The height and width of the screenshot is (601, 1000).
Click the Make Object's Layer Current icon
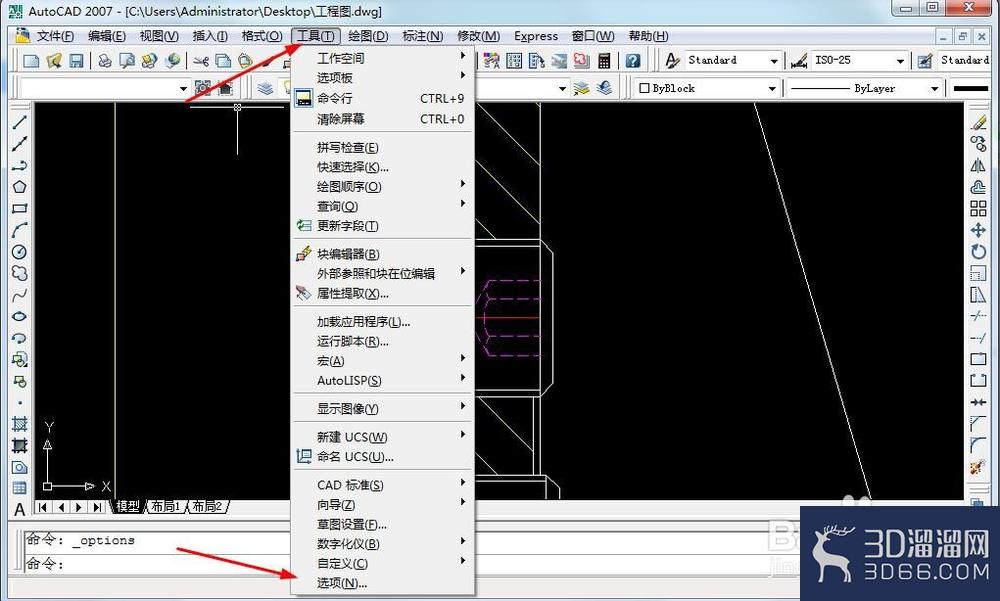click(x=581, y=88)
